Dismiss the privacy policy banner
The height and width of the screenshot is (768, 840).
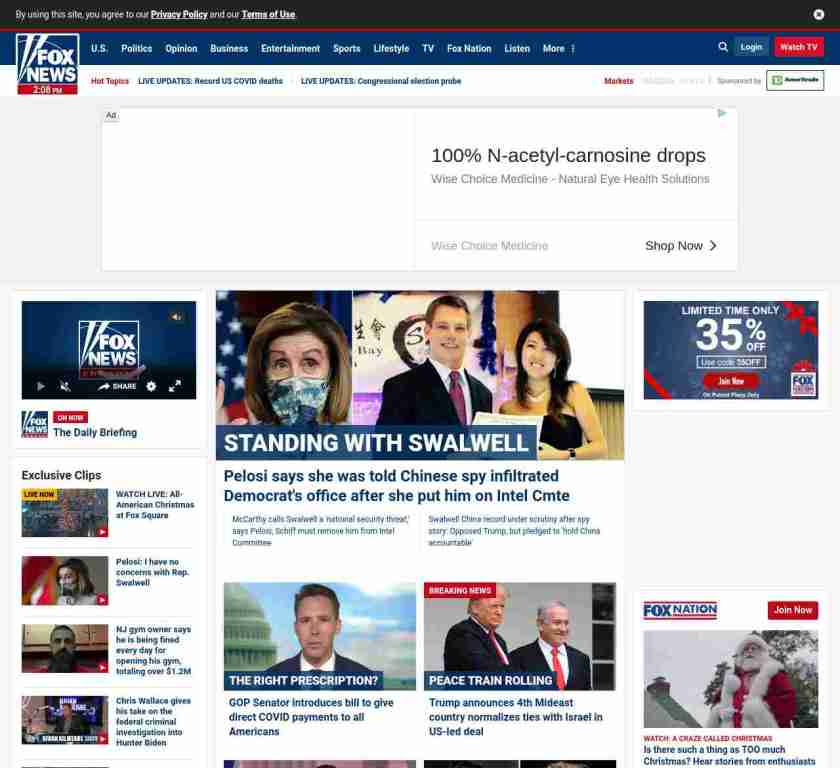tap(819, 15)
